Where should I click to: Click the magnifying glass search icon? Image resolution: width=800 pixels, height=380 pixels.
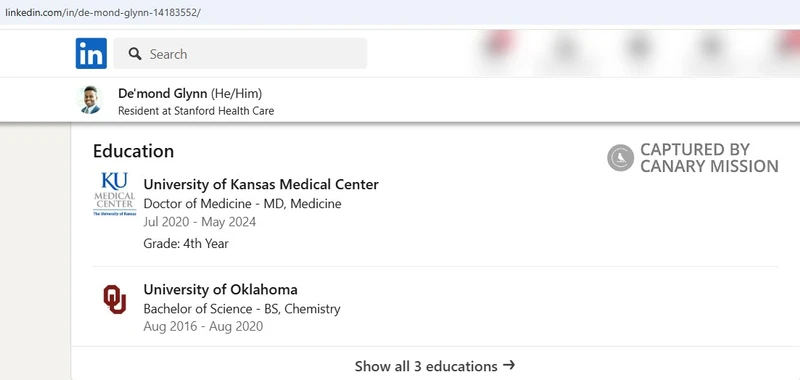tap(135, 54)
